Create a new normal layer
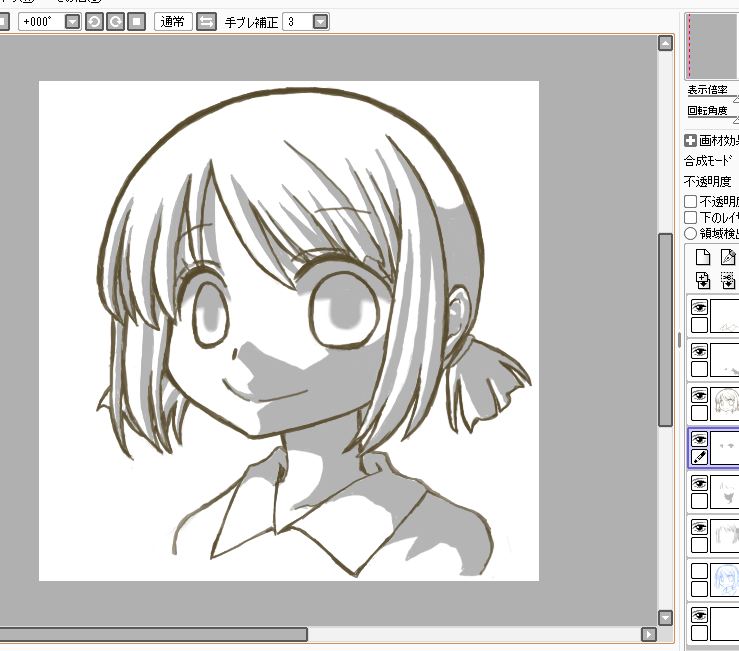 [703, 257]
